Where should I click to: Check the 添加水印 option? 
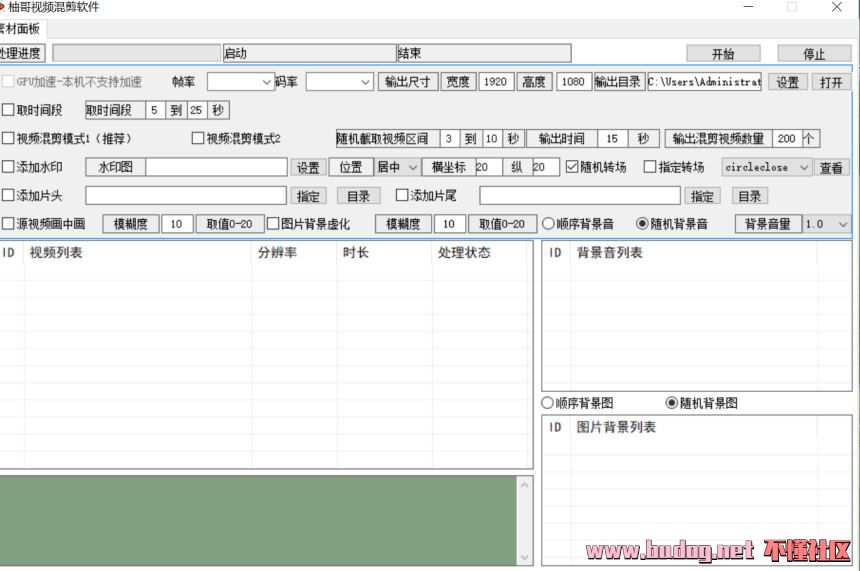coord(8,167)
